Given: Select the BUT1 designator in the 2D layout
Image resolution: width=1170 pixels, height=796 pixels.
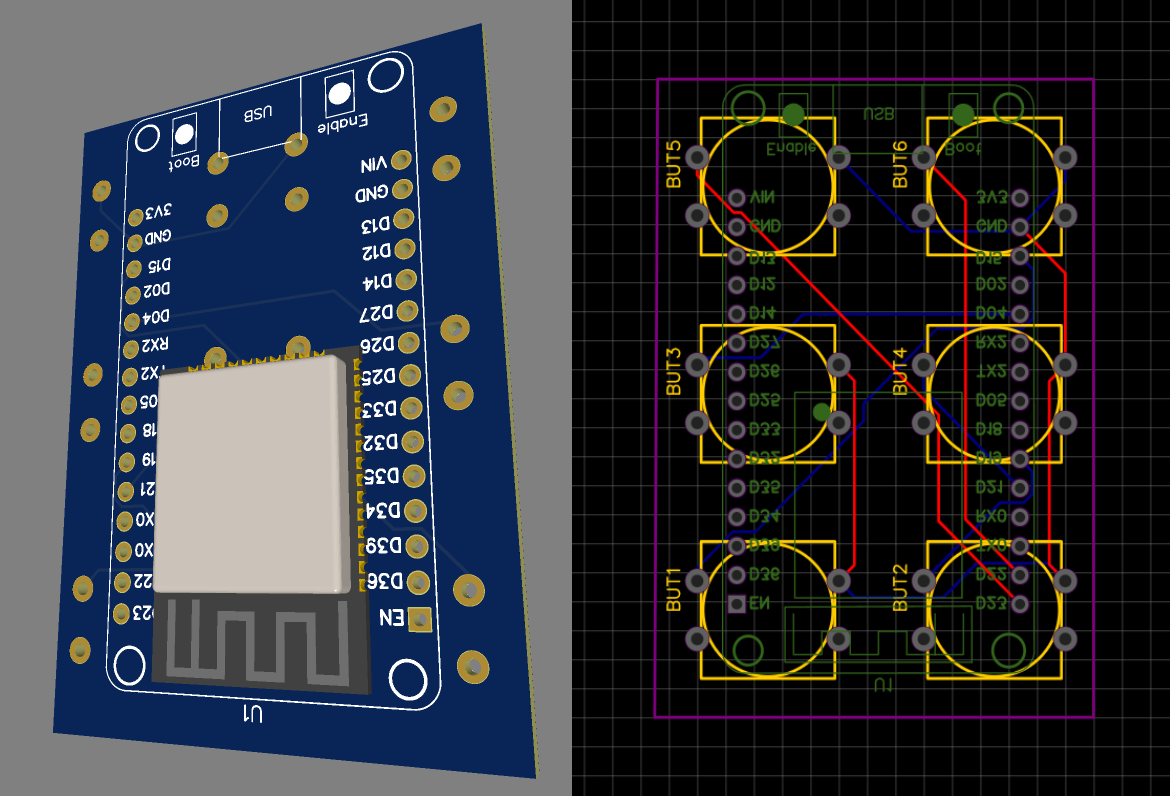Looking at the screenshot, I should click(674, 589).
